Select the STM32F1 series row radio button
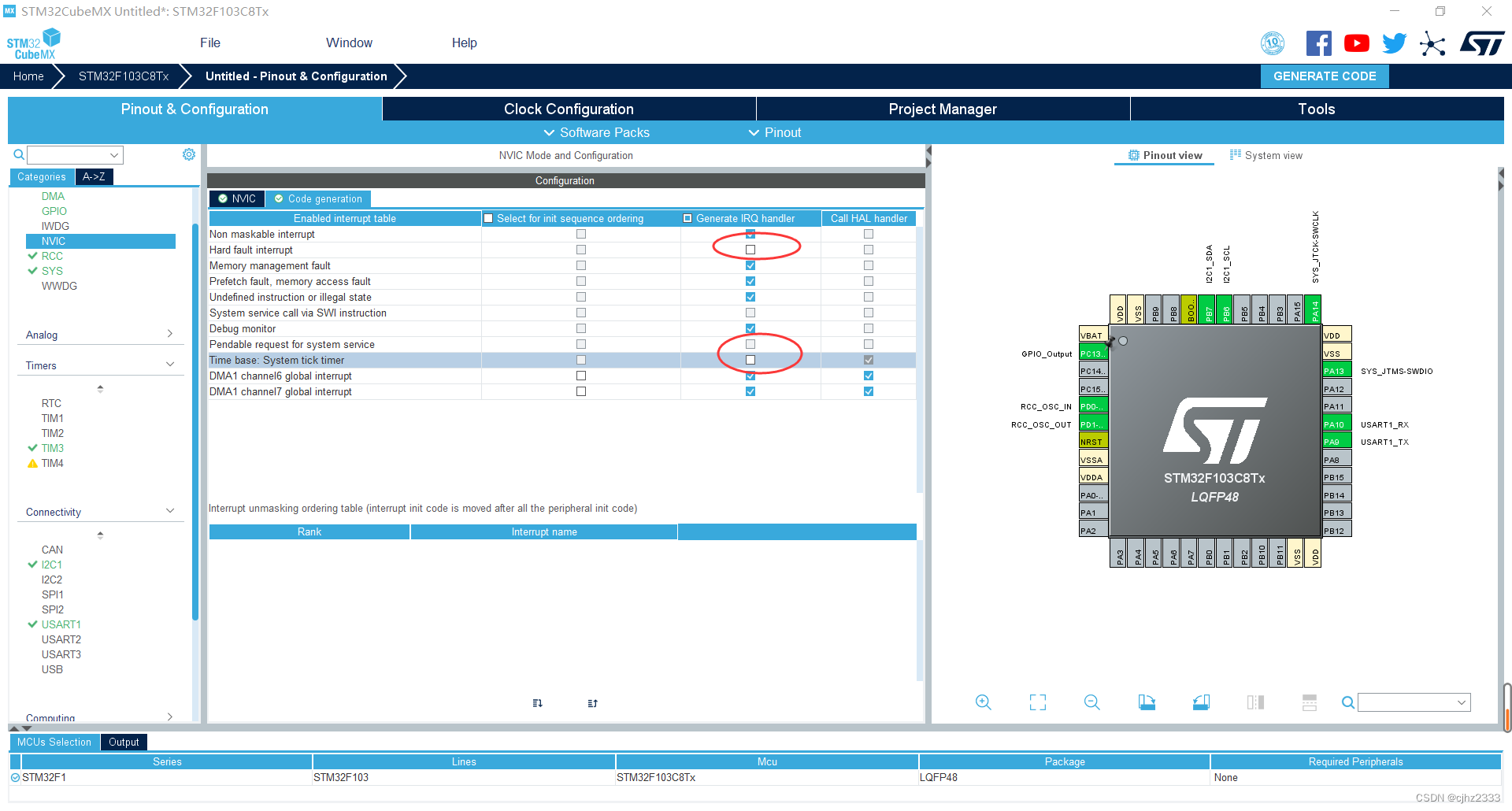The image size is (1512, 811). coord(15,777)
